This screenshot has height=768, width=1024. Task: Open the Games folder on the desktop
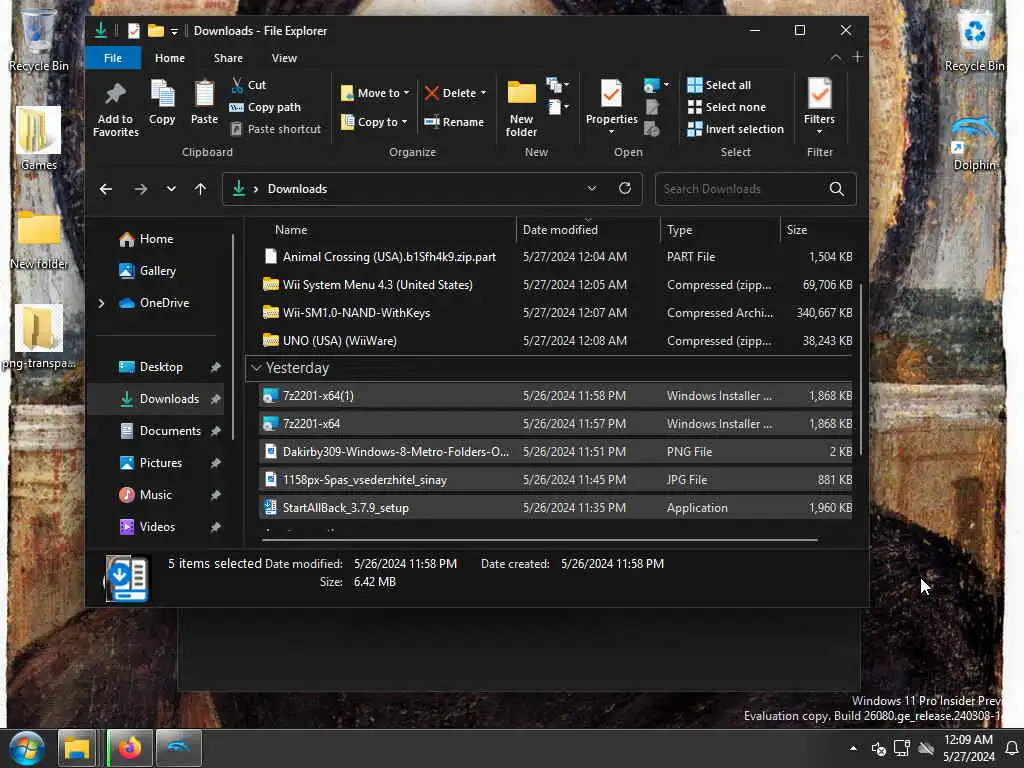pos(39,139)
